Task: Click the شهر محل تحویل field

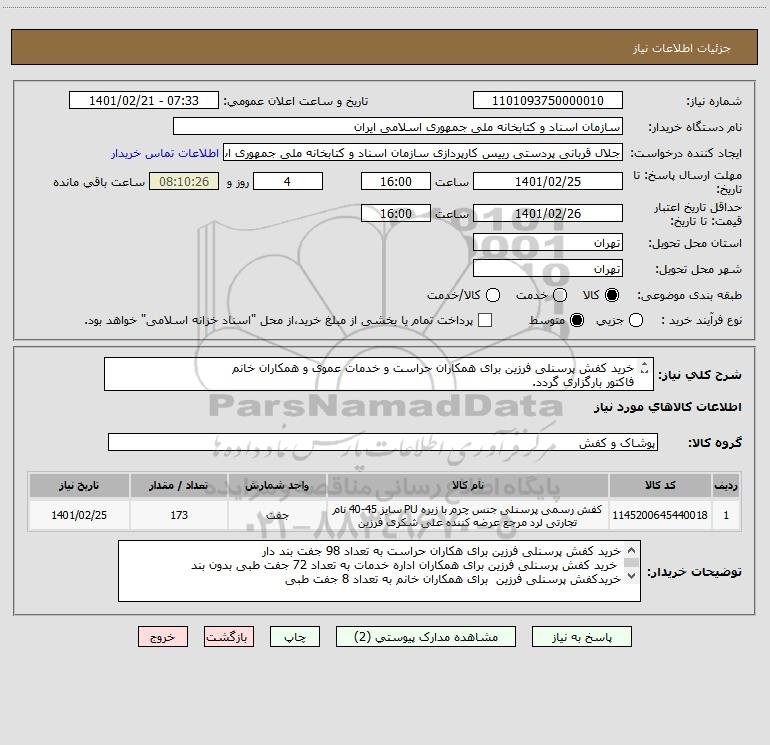Action: click(548, 269)
